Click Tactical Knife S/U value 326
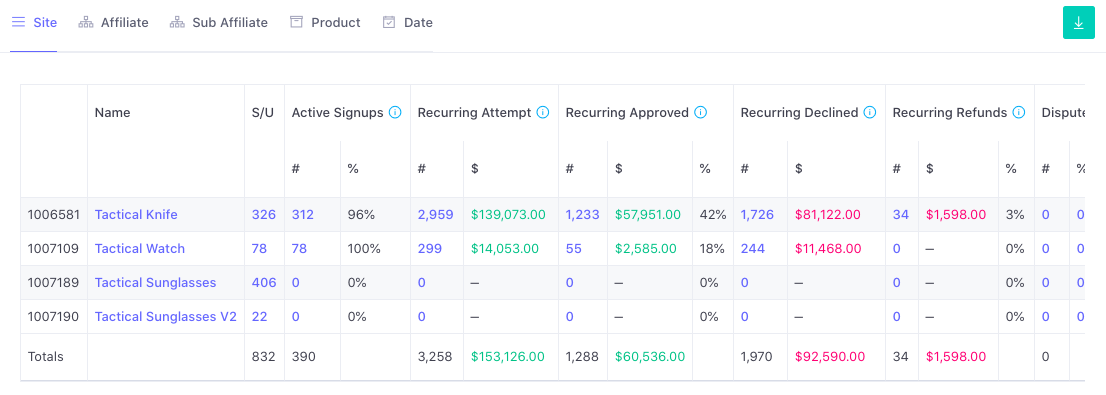 pyautogui.click(x=264, y=214)
